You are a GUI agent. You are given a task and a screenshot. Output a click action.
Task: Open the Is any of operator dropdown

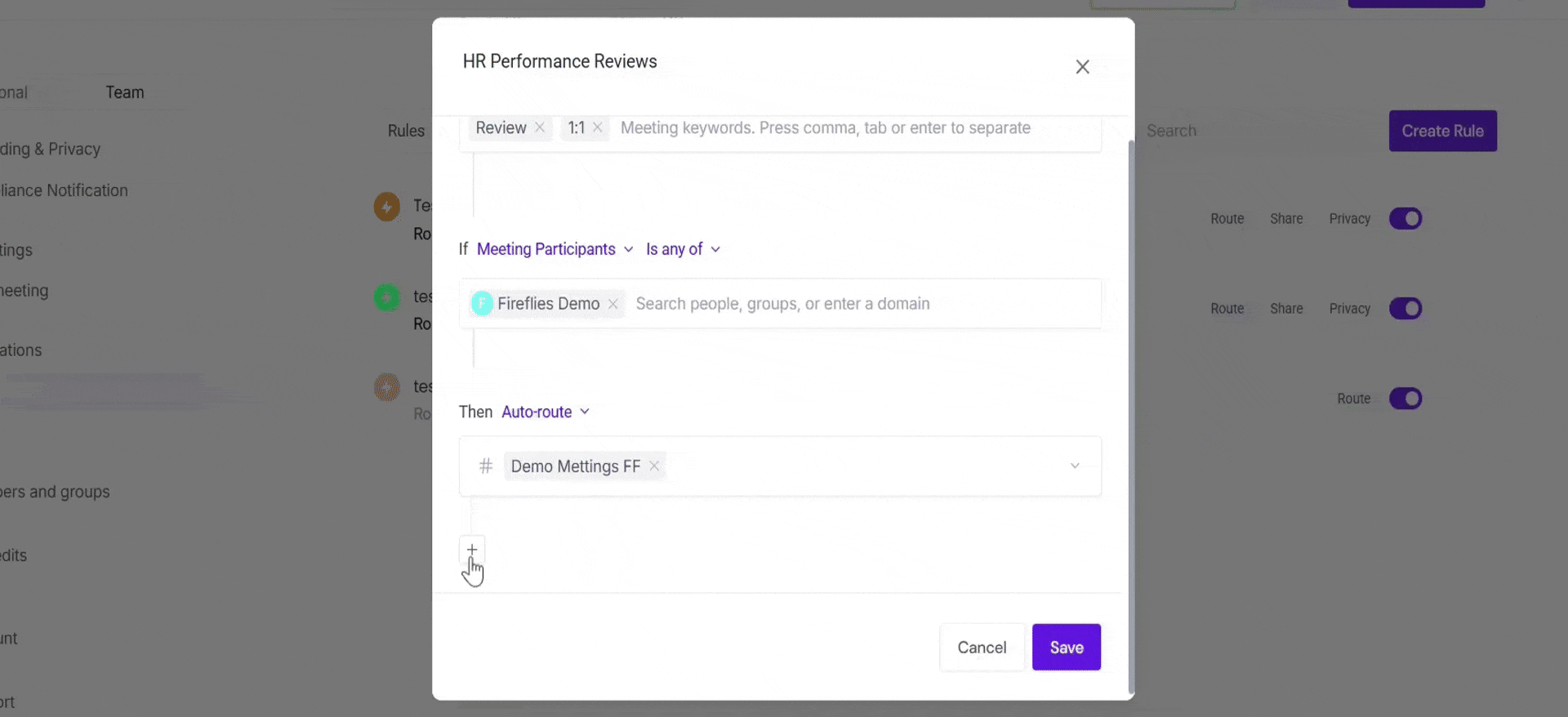point(683,249)
